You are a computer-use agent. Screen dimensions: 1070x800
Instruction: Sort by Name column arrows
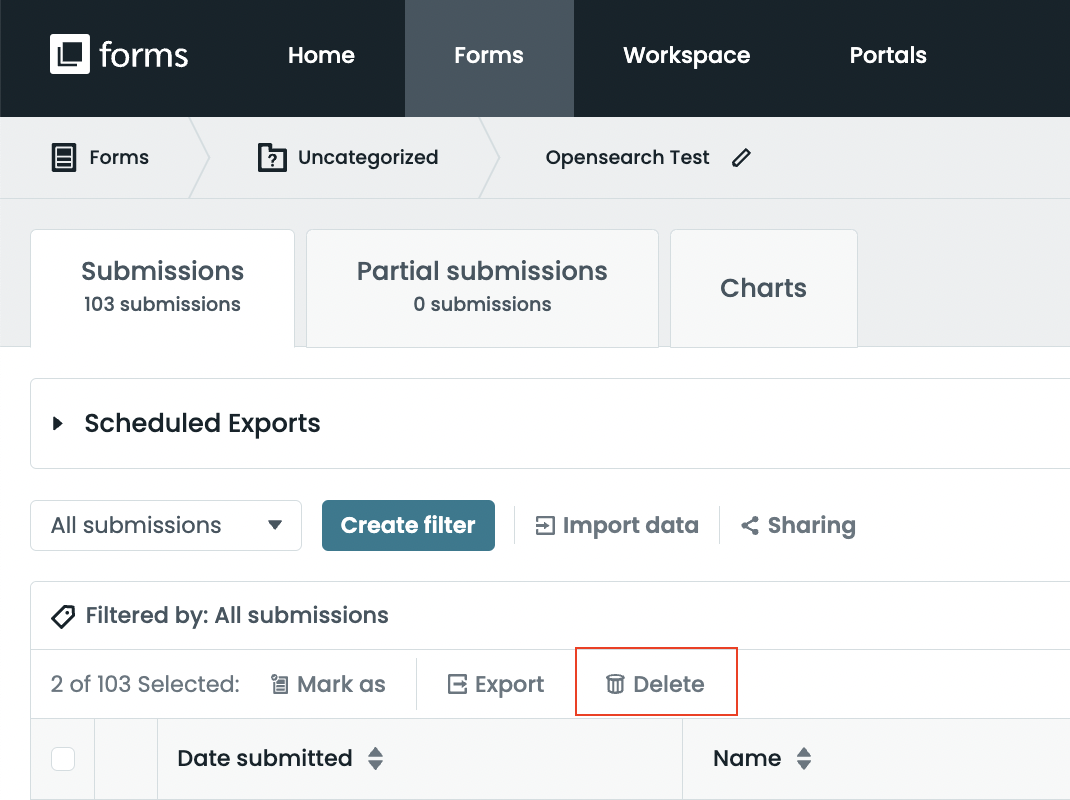pyautogui.click(x=803, y=759)
